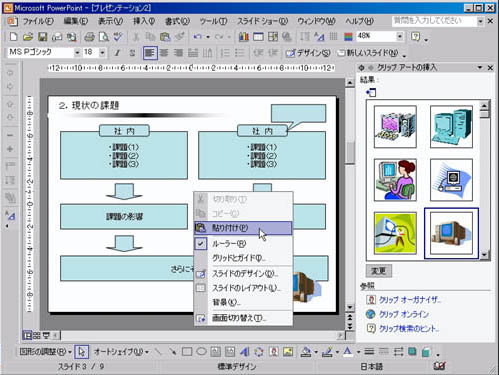Click the 変更 button in clip art pane
The image size is (499, 375).
tap(379, 271)
